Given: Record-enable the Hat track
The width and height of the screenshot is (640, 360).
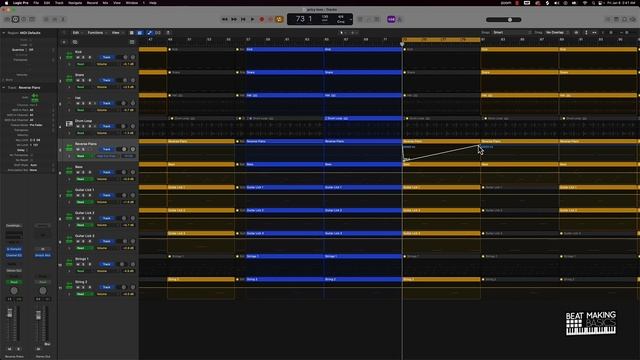Looking at the screenshot, I should 89,103.
